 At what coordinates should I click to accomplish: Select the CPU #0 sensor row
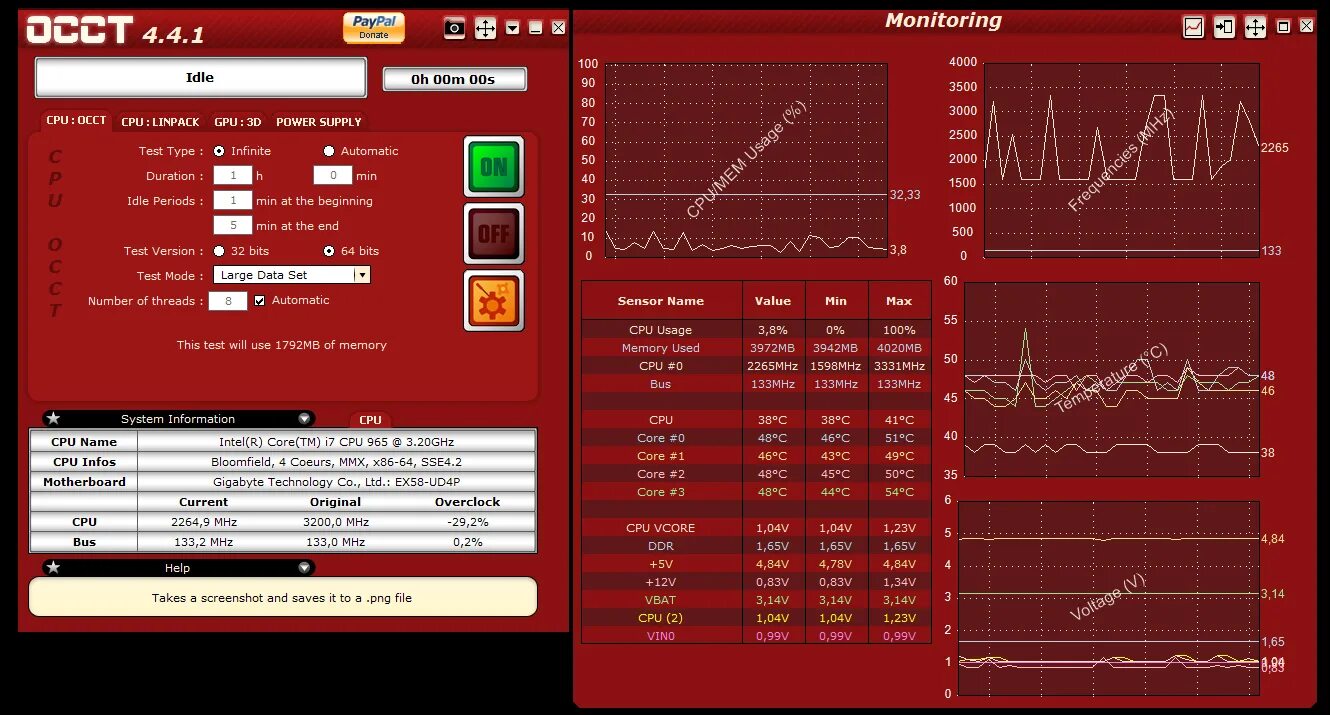coord(756,366)
